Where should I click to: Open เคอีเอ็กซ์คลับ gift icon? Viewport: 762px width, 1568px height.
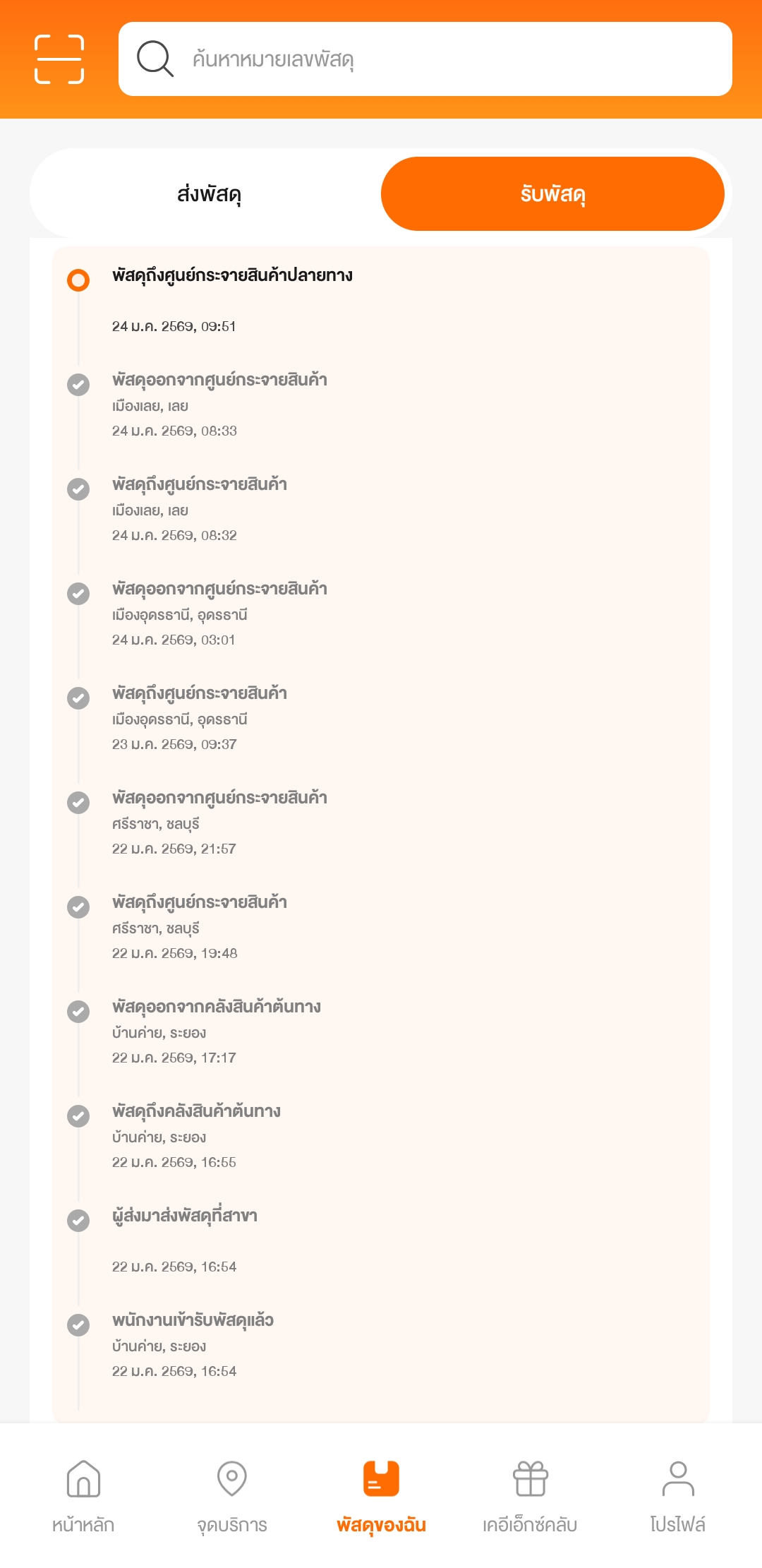(530, 1479)
